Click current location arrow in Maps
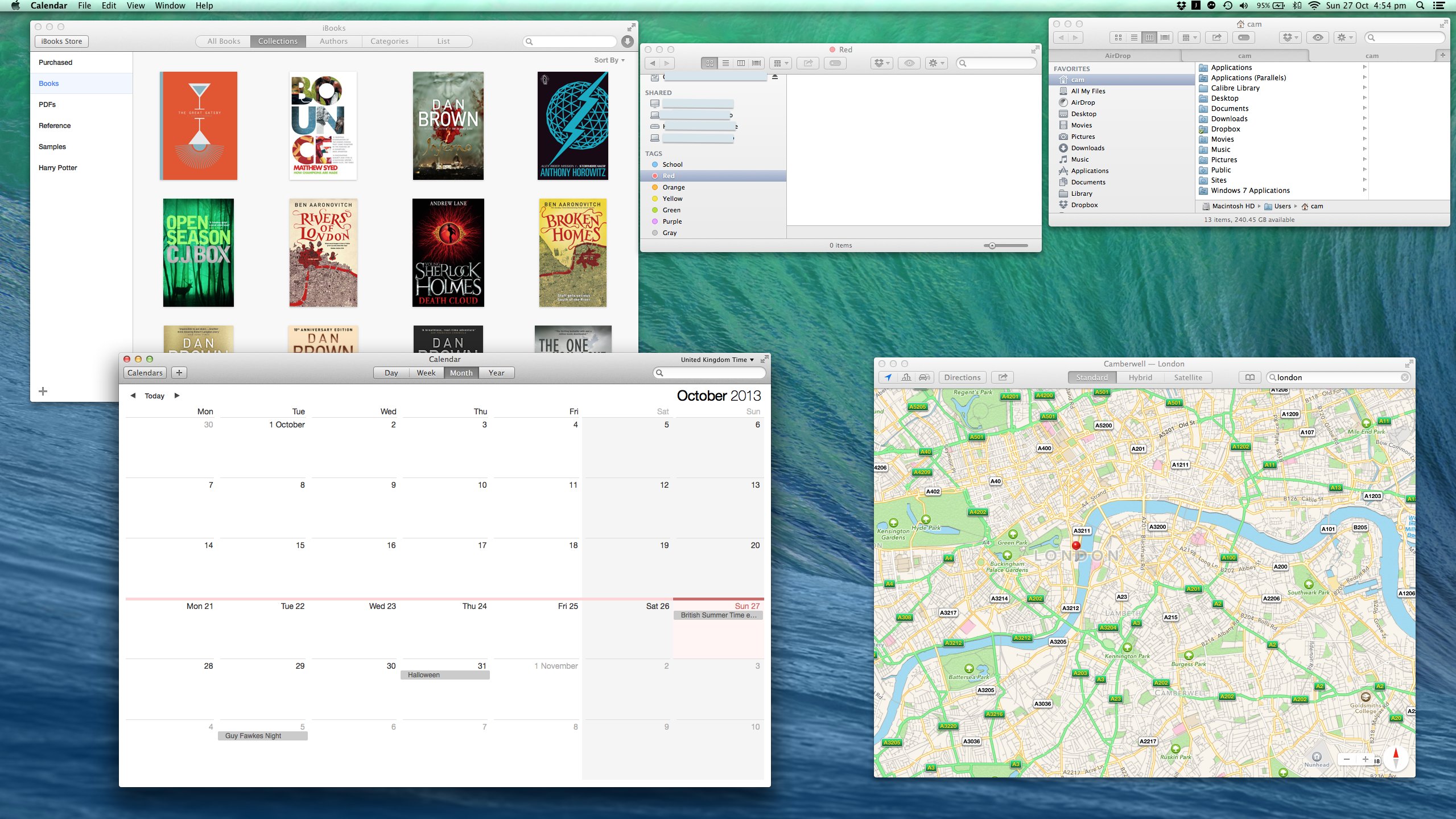The width and height of the screenshot is (1456, 819). pyautogui.click(x=888, y=377)
